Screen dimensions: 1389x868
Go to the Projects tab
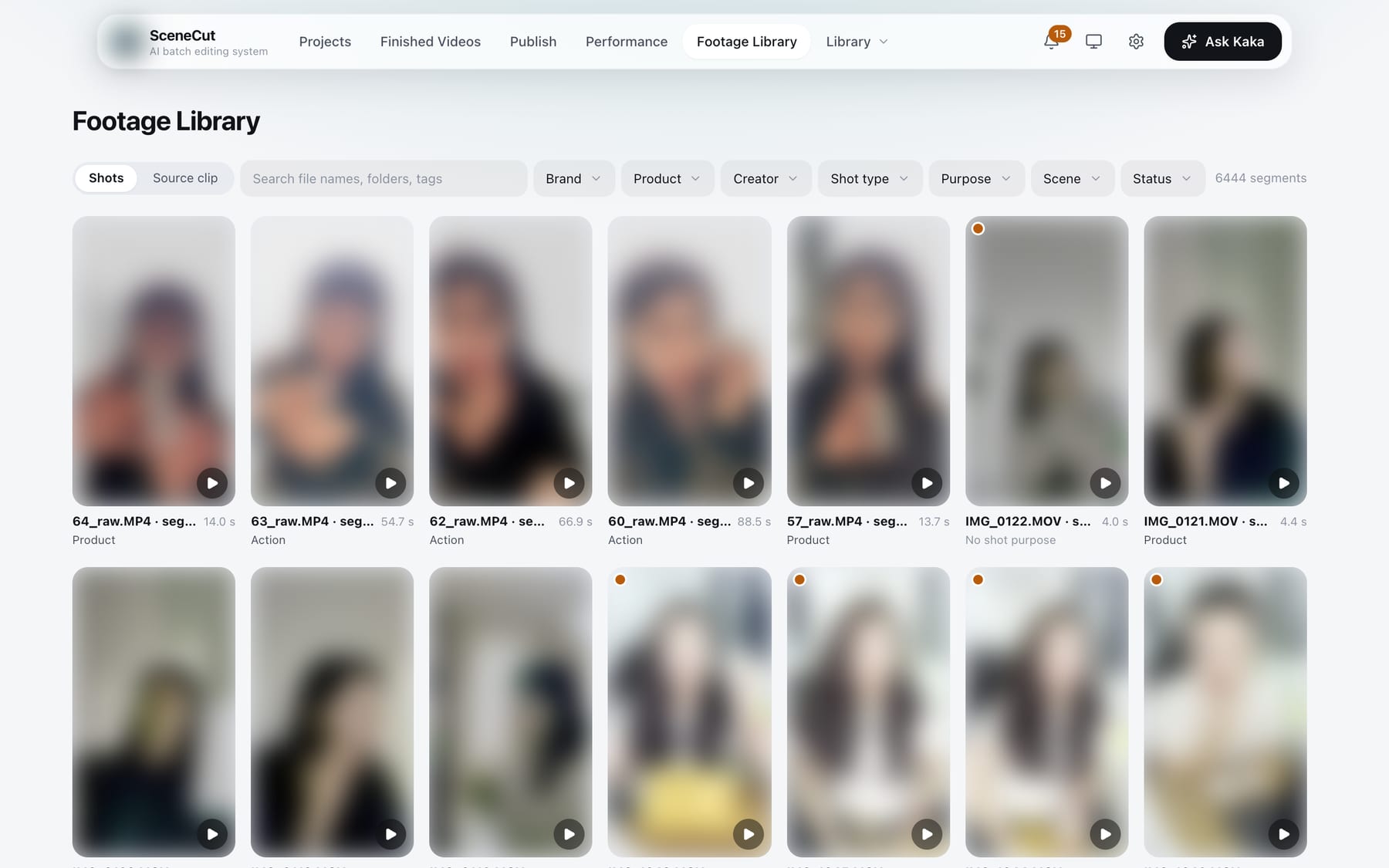(x=325, y=42)
